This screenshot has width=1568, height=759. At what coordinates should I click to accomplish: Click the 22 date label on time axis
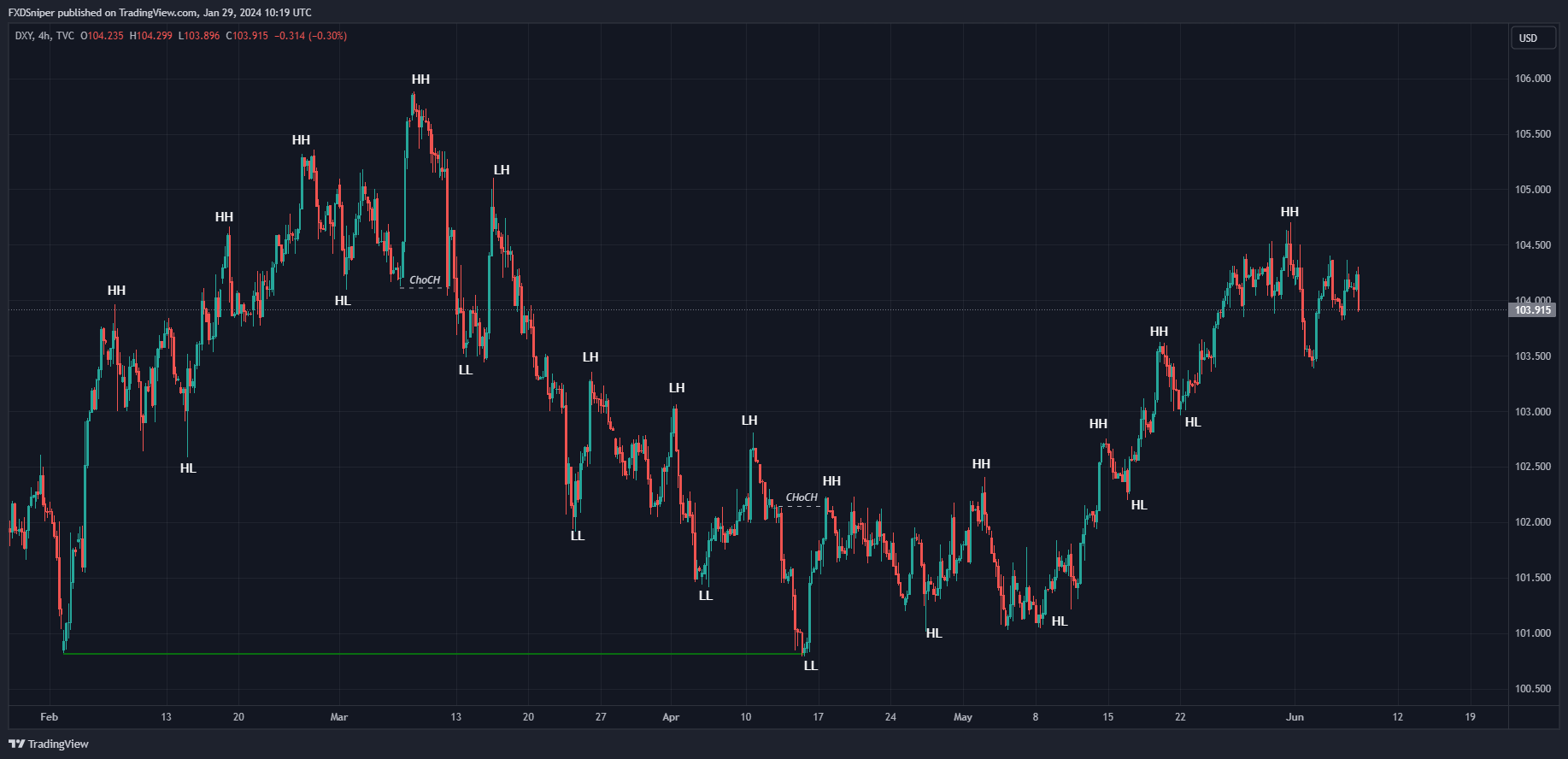1180,717
